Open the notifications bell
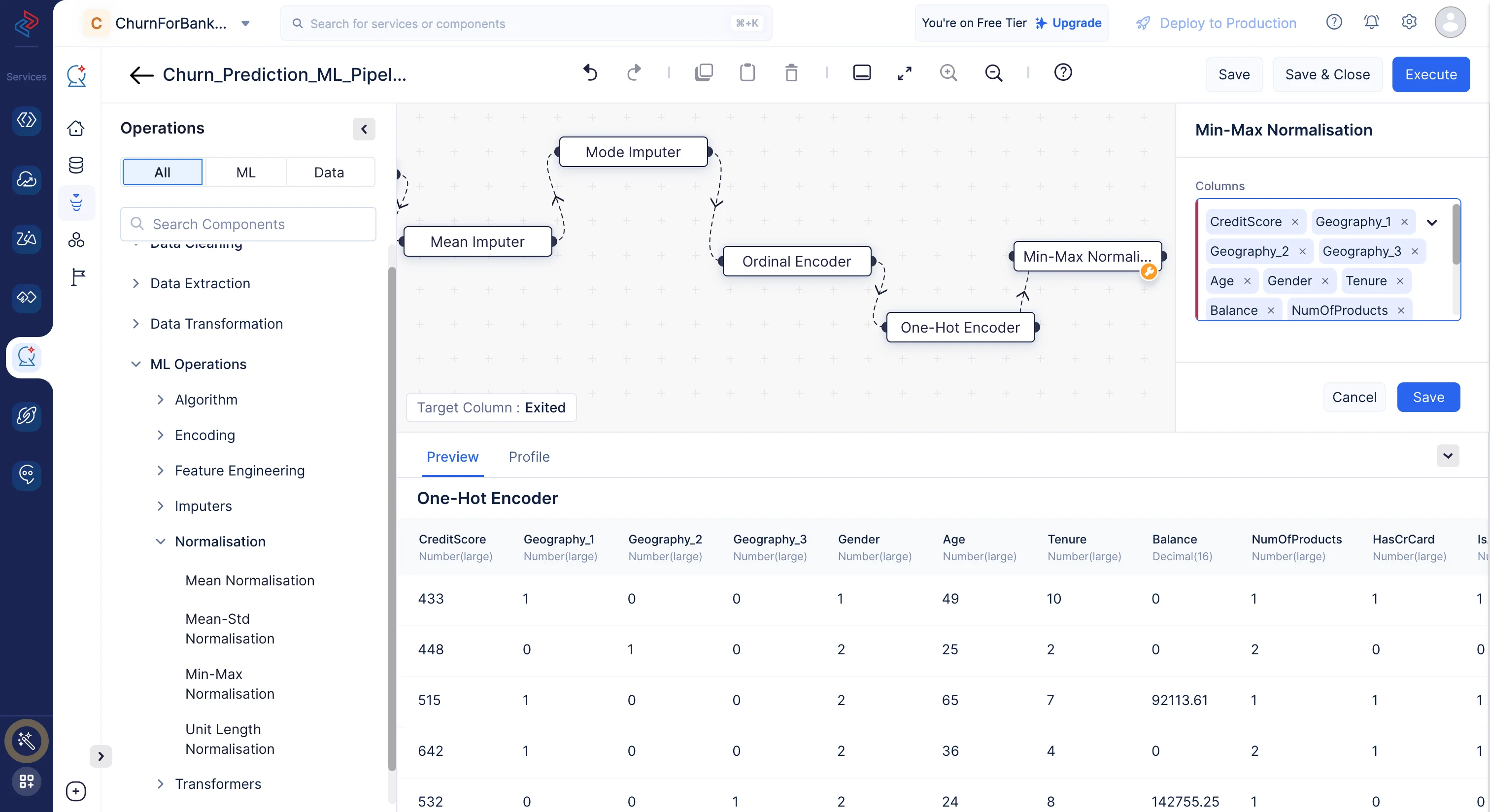Viewport: 1490px width, 812px height. (x=1371, y=22)
